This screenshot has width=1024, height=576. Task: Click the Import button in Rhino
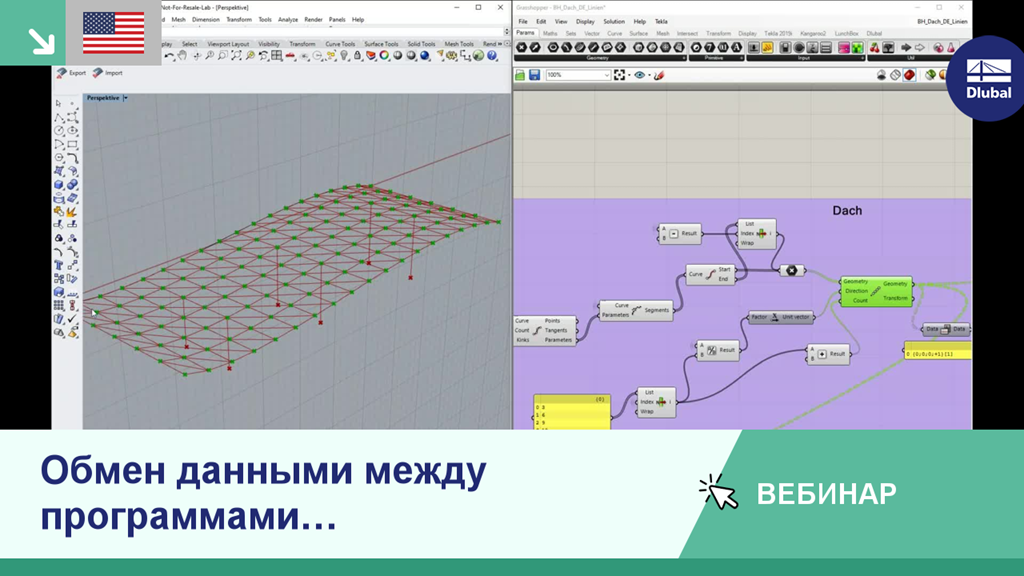pyautogui.click(x=108, y=72)
